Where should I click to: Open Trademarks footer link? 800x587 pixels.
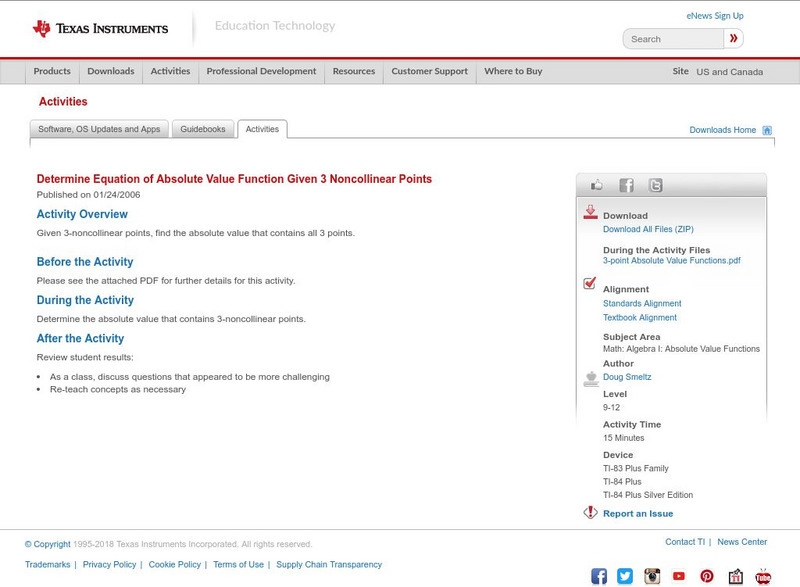(x=47, y=565)
